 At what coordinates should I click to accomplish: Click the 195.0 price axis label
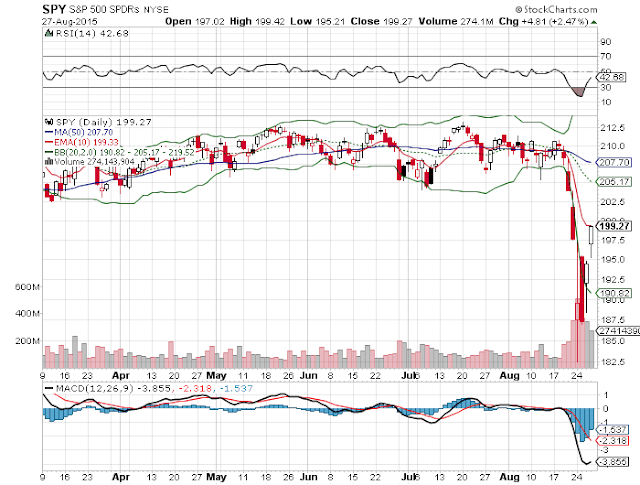pyautogui.click(x=612, y=260)
